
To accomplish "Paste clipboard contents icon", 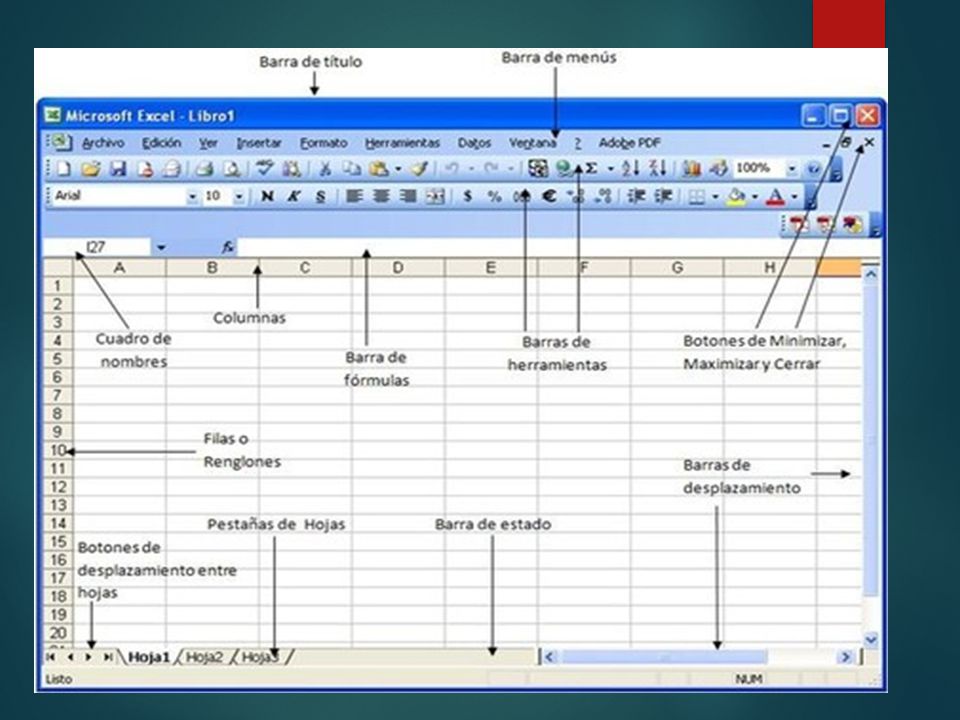I will coord(379,168).
